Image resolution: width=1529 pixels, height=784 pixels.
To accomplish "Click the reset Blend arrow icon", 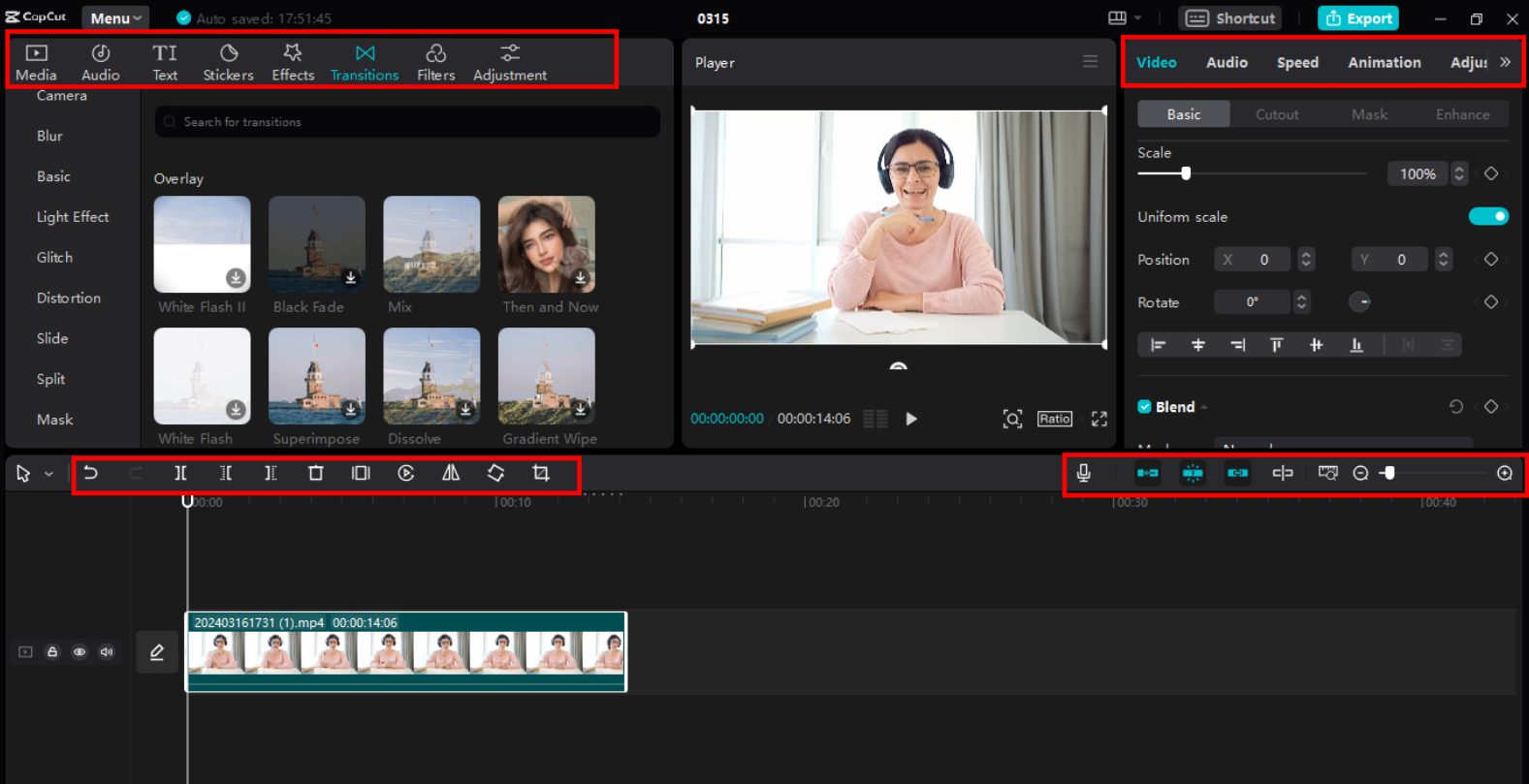I will (1455, 407).
